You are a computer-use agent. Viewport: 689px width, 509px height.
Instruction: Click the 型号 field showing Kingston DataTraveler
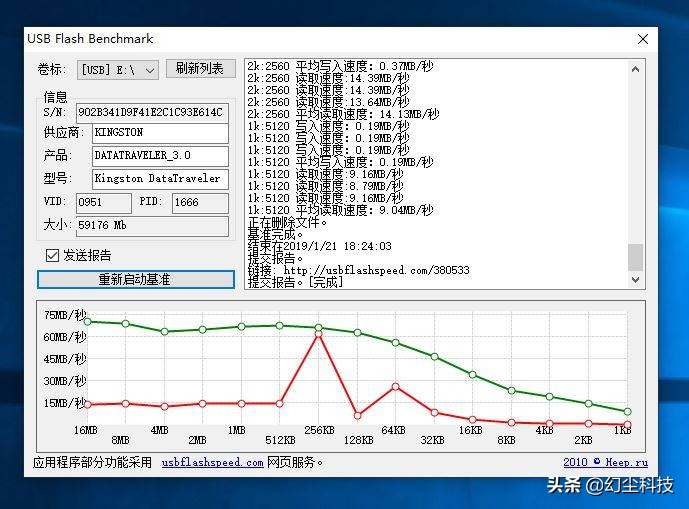[x=160, y=179]
